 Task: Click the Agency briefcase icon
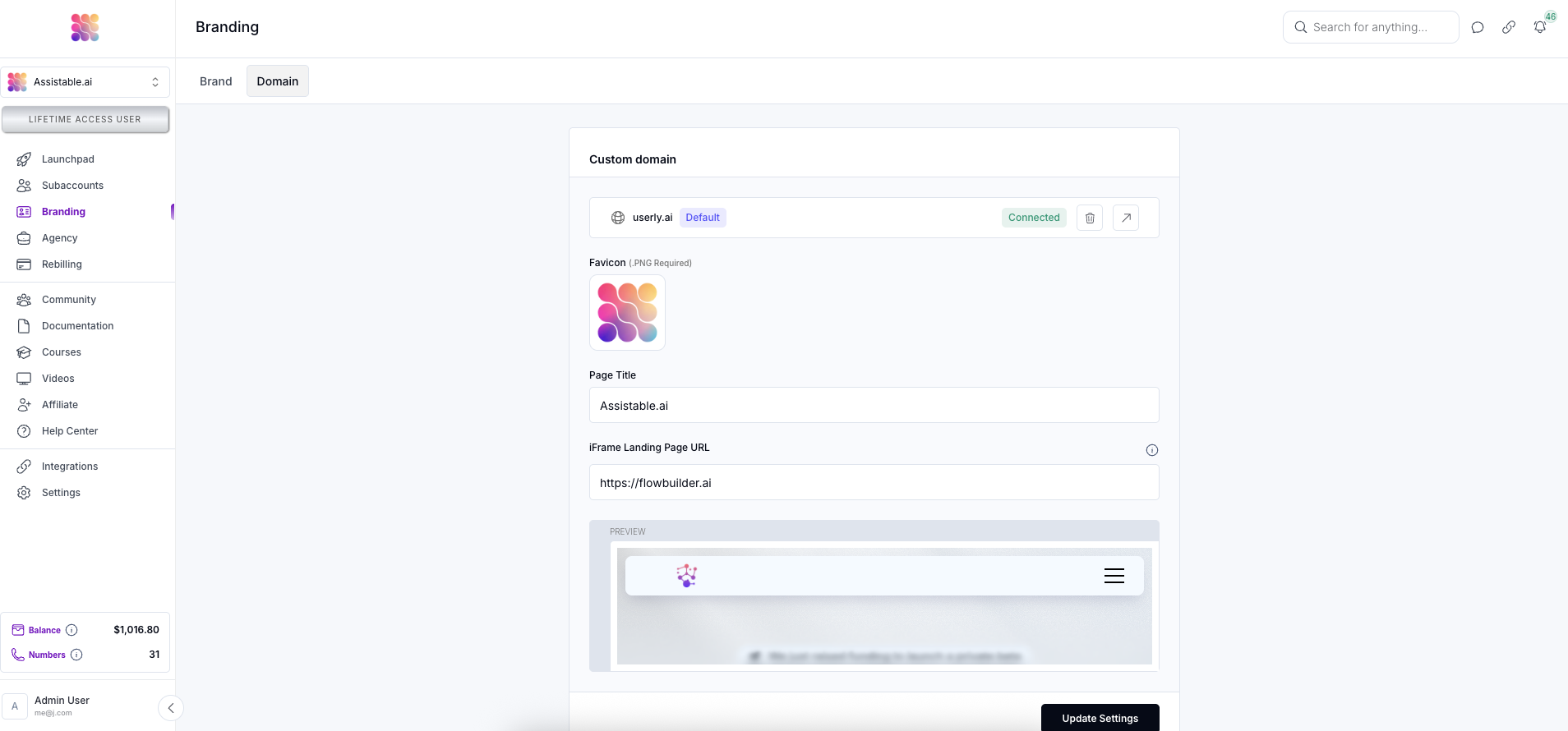24,238
